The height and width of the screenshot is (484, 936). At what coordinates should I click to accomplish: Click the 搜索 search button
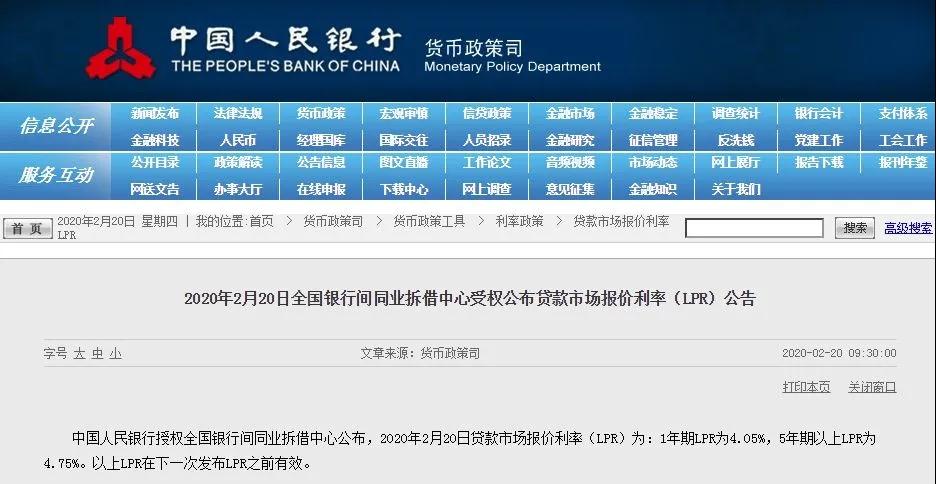click(x=854, y=228)
